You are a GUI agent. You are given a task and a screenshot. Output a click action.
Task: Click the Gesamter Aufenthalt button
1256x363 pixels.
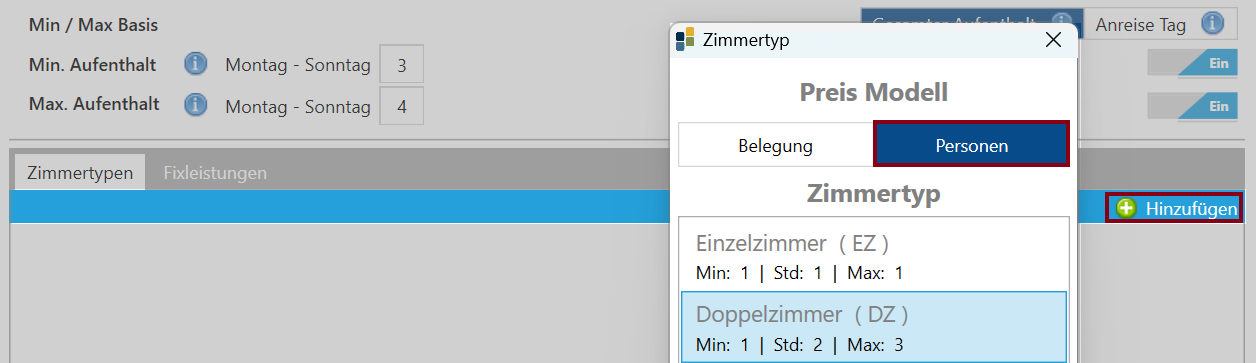pyautogui.click(x=973, y=25)
